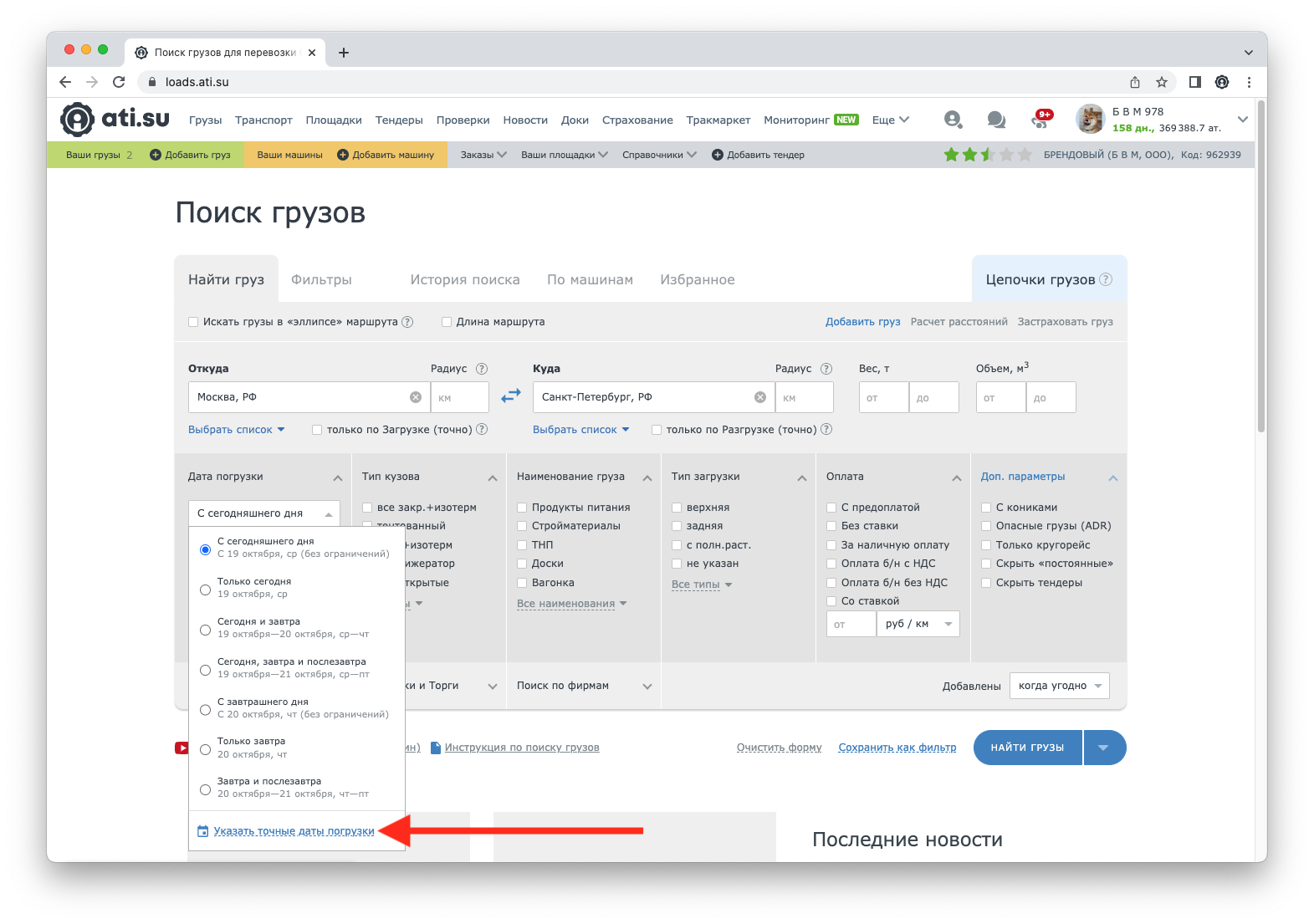Switch to the Избранное tab
Image resolution: width=1314 pixels, height=924 pixels.
point(698,280)
